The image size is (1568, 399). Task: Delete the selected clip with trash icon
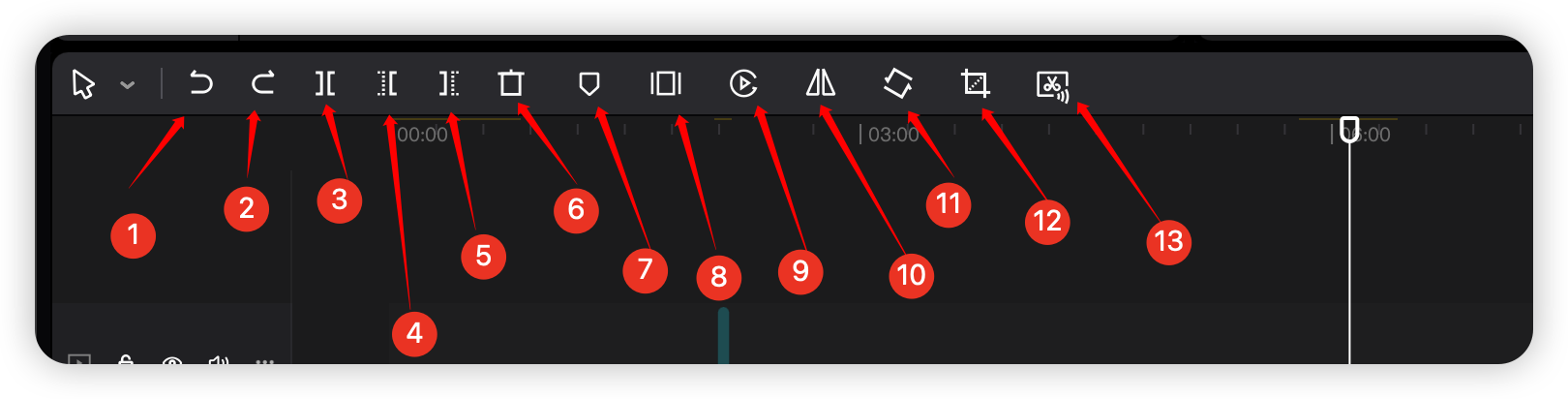pos(511,83)
